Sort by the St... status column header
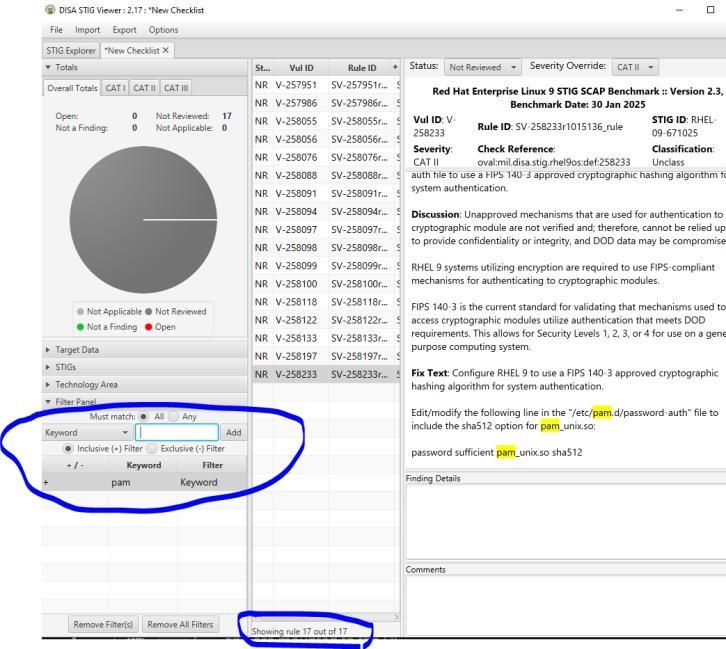This screenshot has height=649, width=726. point(263,68)
